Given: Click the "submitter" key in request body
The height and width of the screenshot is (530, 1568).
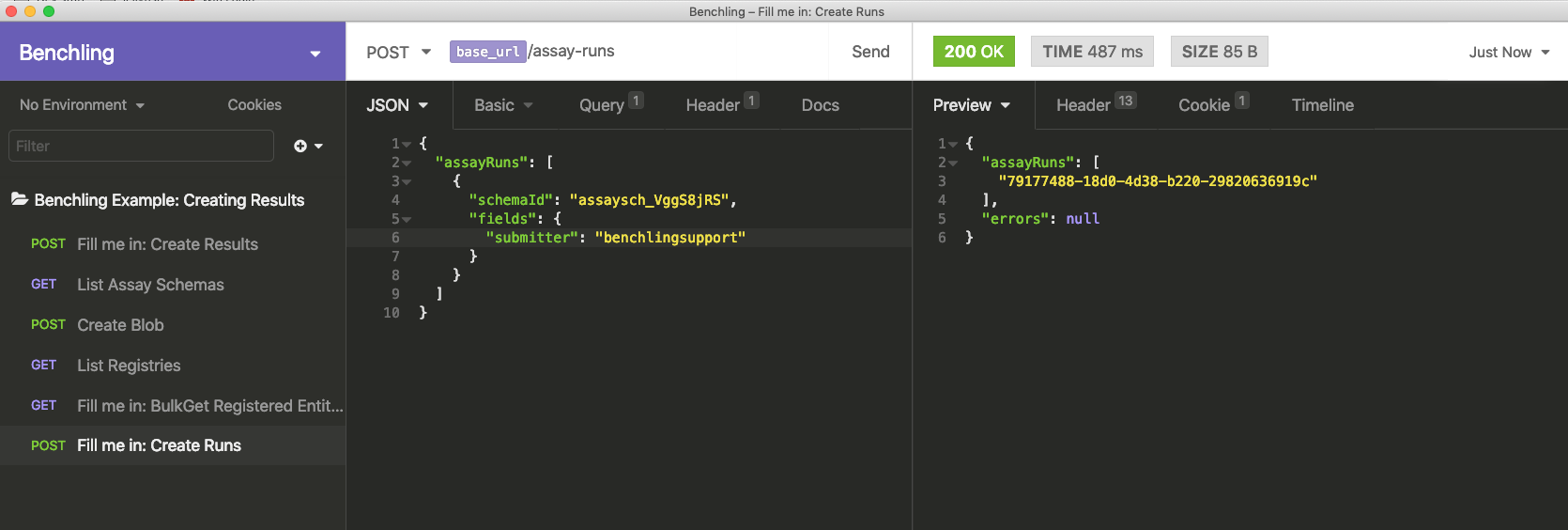Looking at the screenshot, I should (x=531, y=238).
